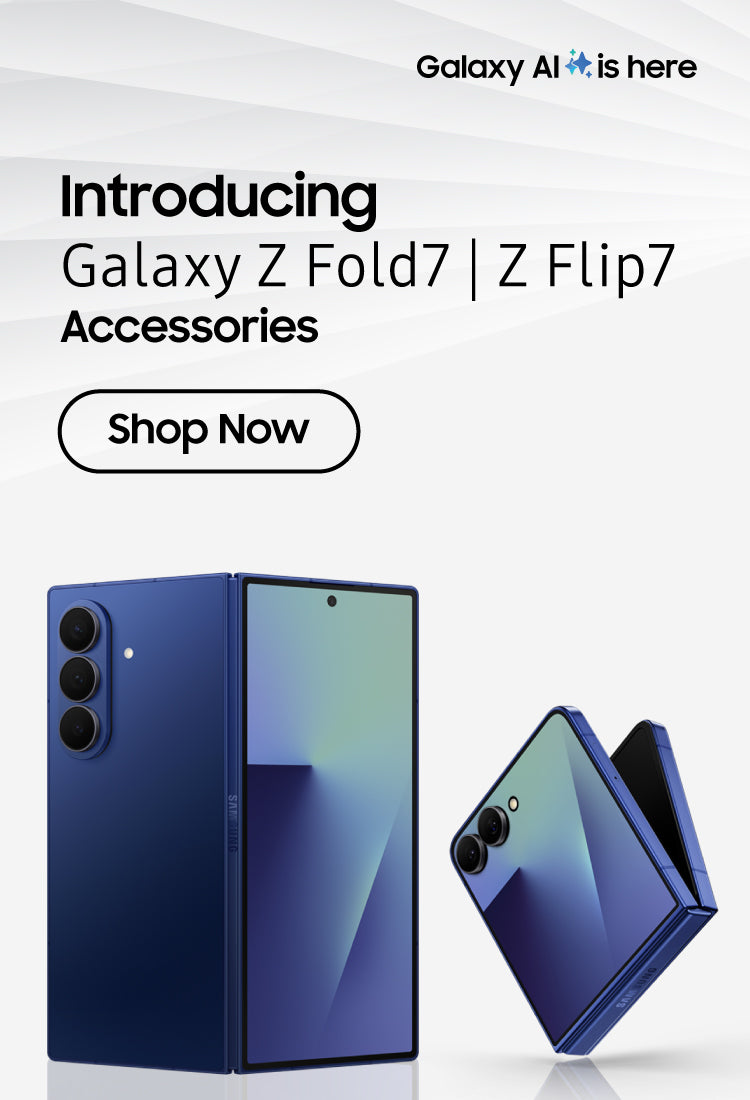The height and width of the screenshot is (1100, 750).
Task: Click the Flip7 upper camera lens
Action: 493,825
